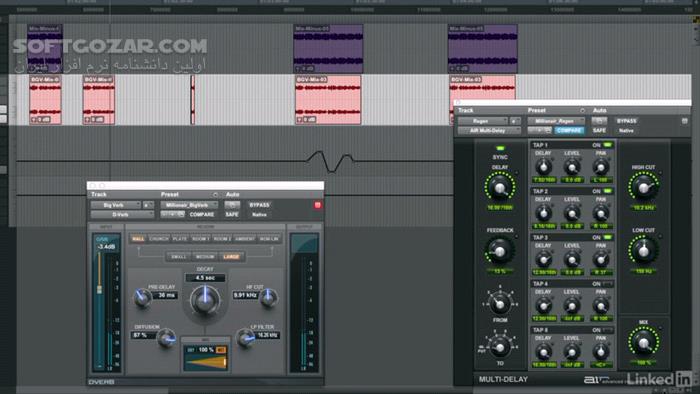Enable Tap 4 ON switch
The image size is (700, 394).
[x=608, y=284]
